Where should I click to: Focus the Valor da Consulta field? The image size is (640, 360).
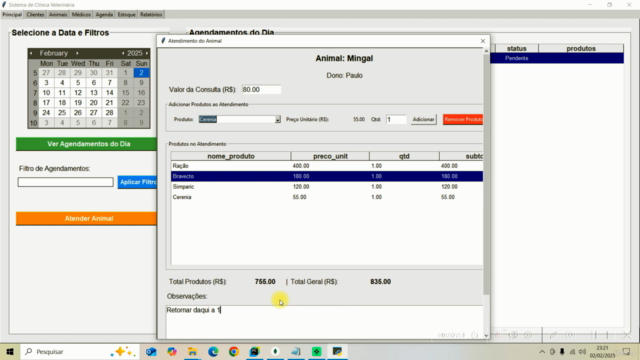[261, 89]
